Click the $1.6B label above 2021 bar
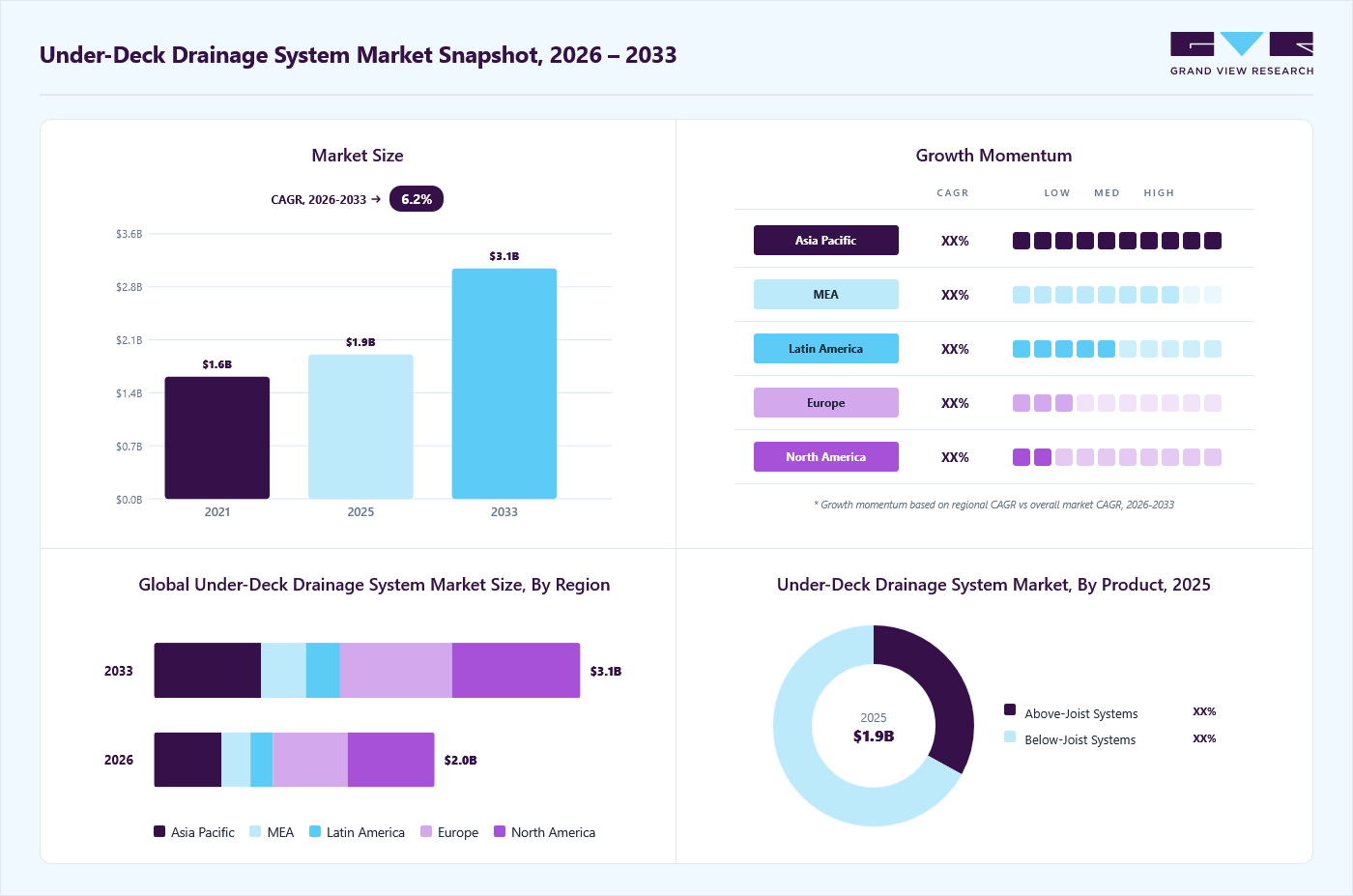Screen dimensions: 1353x896 [217, 364]
